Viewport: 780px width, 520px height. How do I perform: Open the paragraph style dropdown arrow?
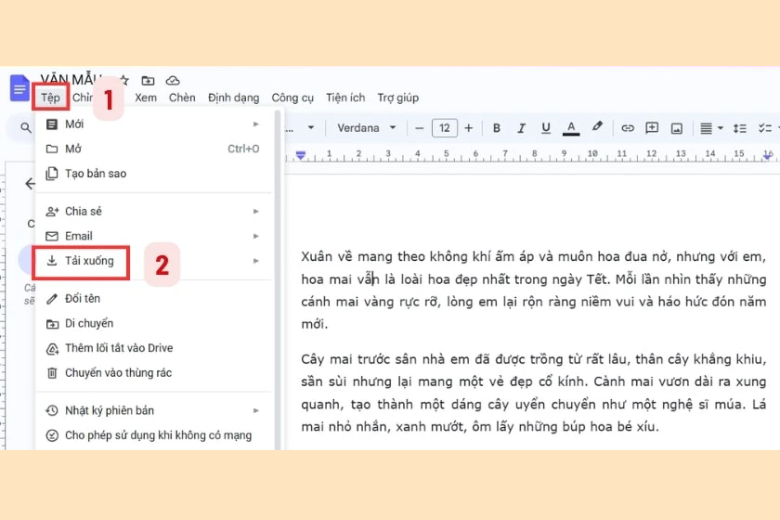[x=311, y=128]
